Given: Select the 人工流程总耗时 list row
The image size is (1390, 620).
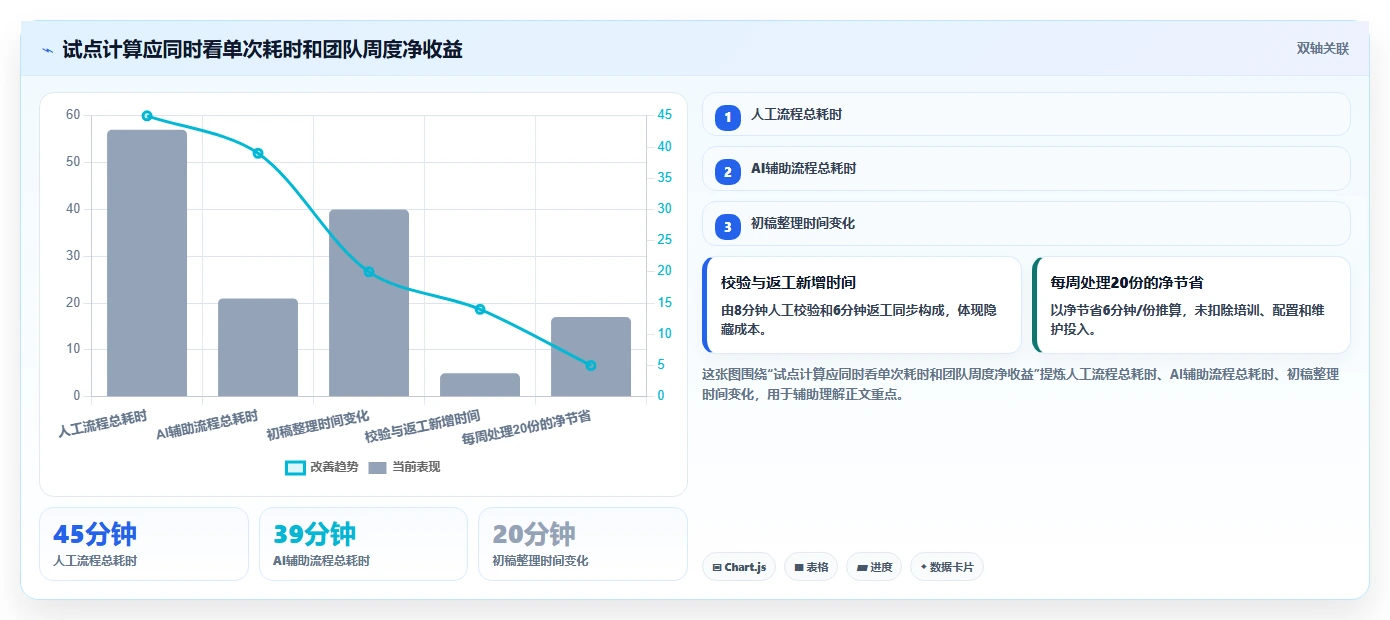Looking at the screenshot, I should click(x=1026, y=115).
